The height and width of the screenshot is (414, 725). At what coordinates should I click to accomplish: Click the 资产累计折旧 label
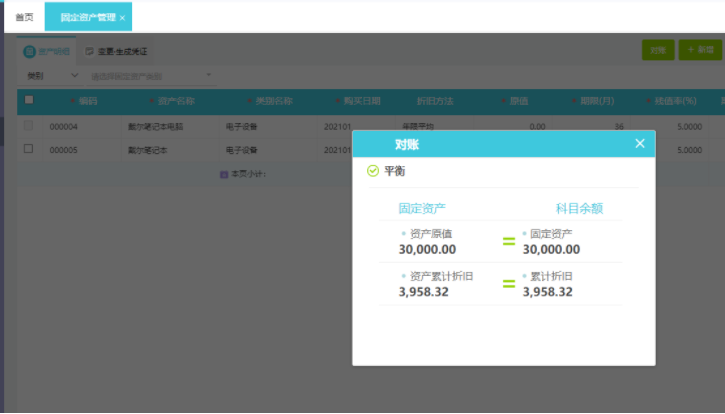(x=441, y=276)
